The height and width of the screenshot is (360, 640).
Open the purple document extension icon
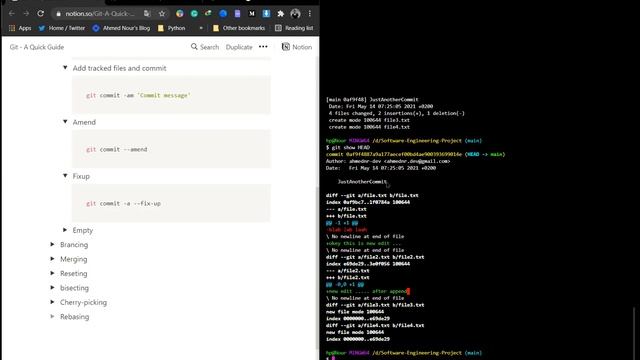tap(237, 13)
